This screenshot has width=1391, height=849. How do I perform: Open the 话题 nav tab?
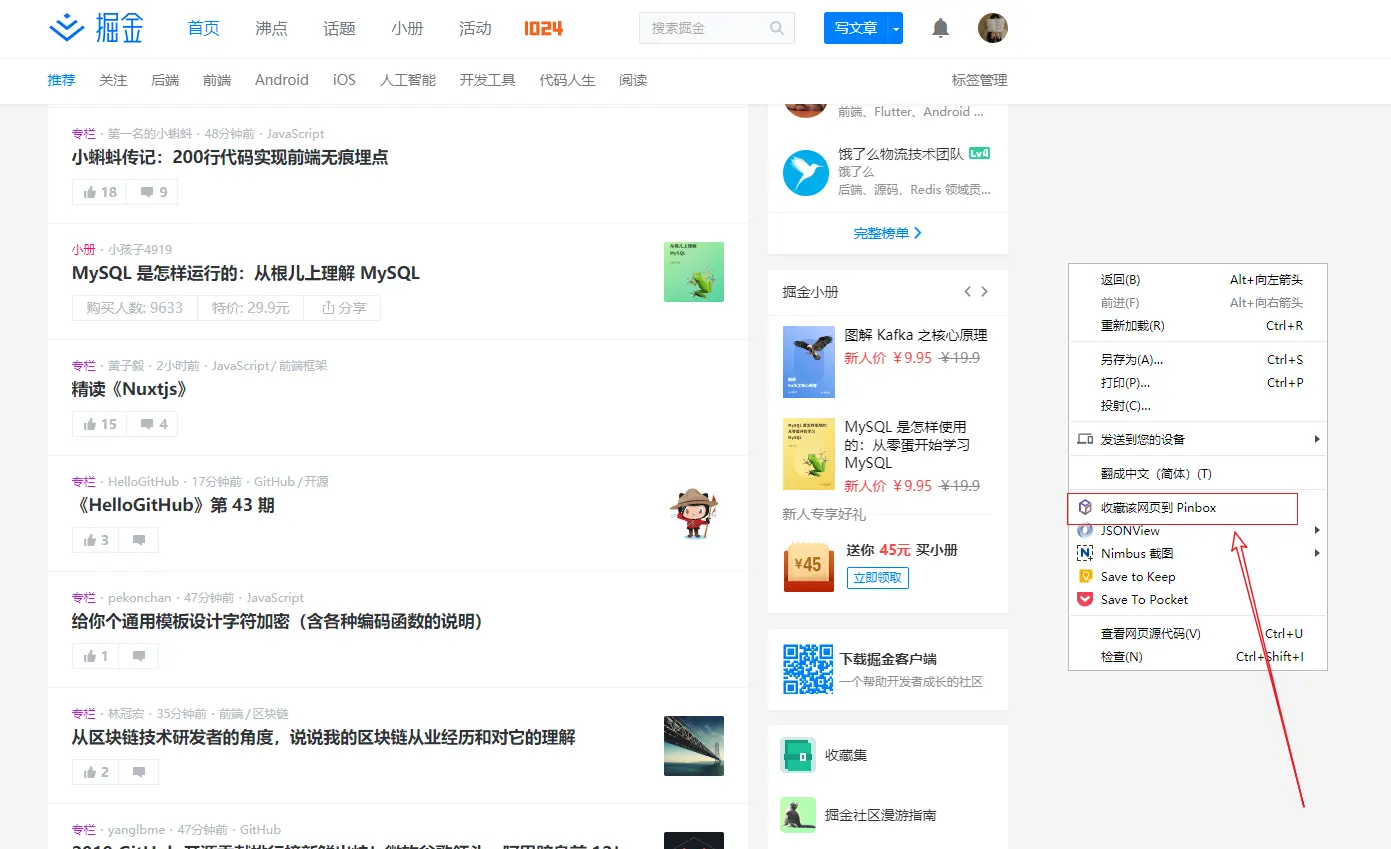pos(339,28)
